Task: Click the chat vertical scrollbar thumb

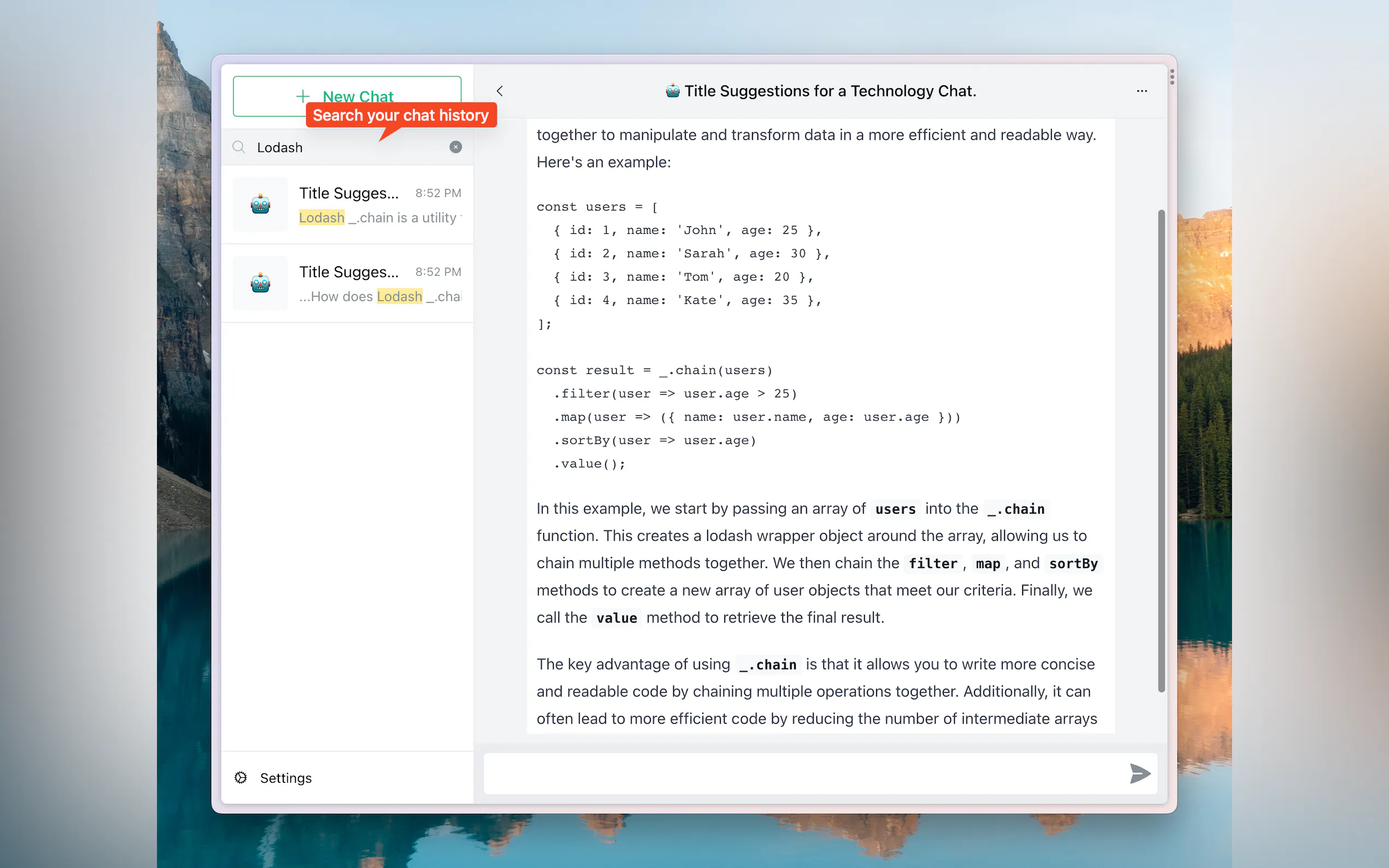Action: [x=1161, y=450]
